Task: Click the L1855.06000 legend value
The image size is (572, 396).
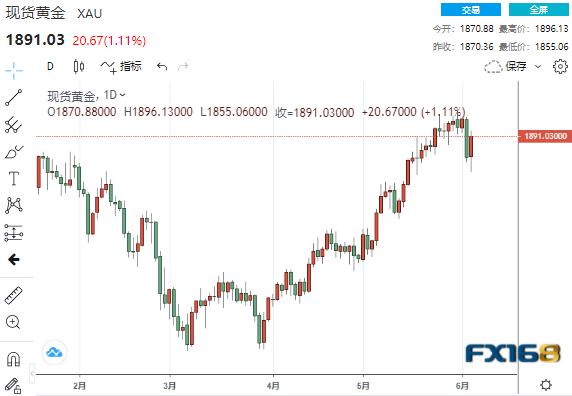Action: tap(234, 112)
